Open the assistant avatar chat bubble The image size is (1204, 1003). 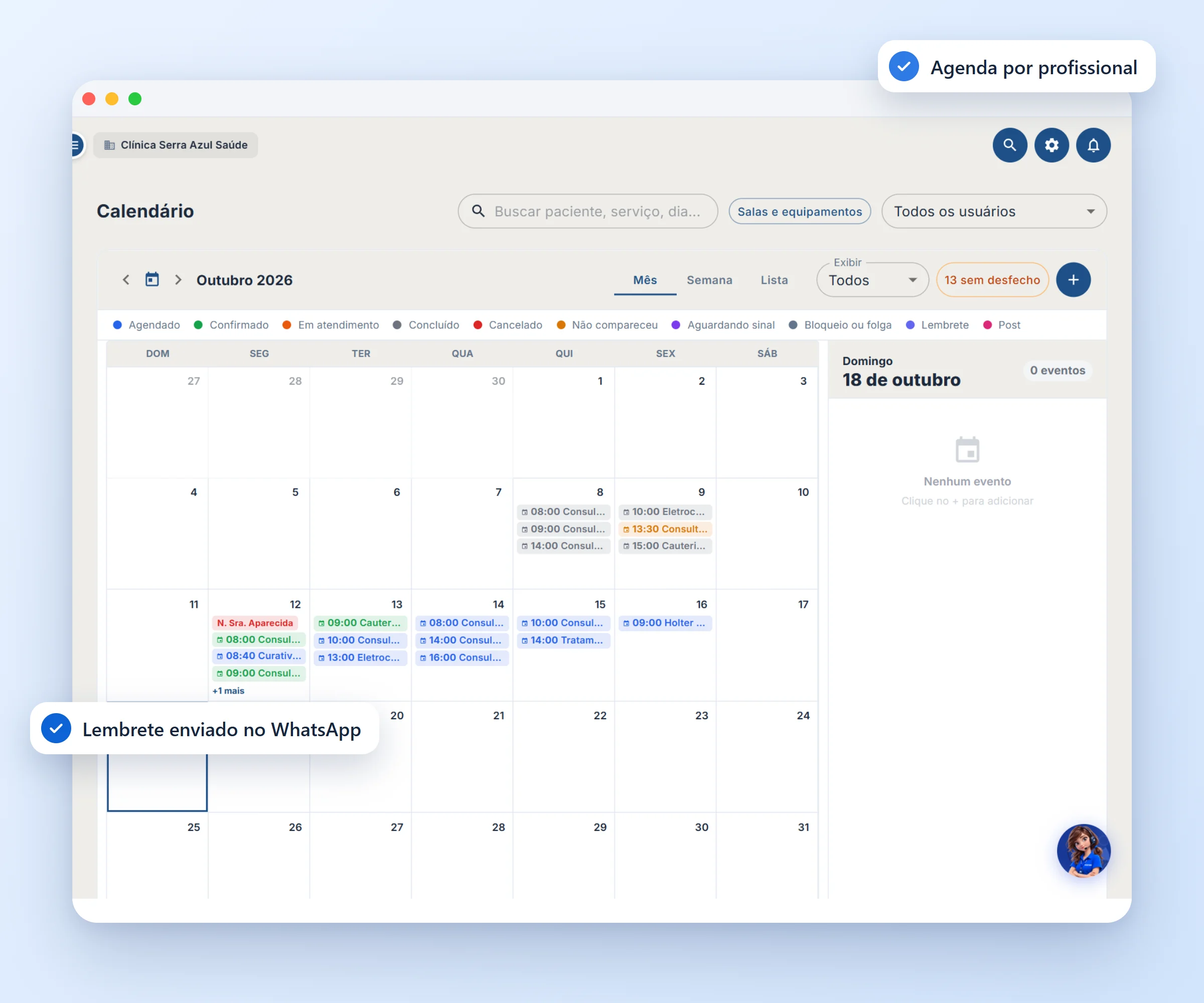click(1084, 851)
